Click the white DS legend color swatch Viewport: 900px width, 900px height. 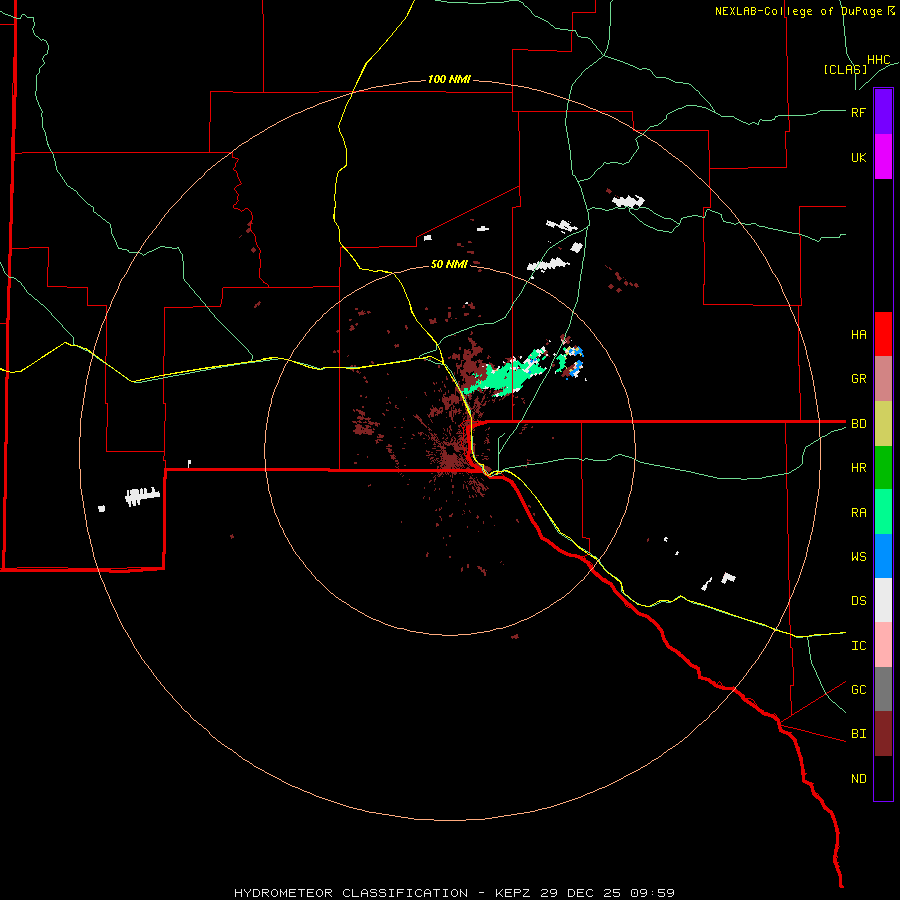coord(883,600)
